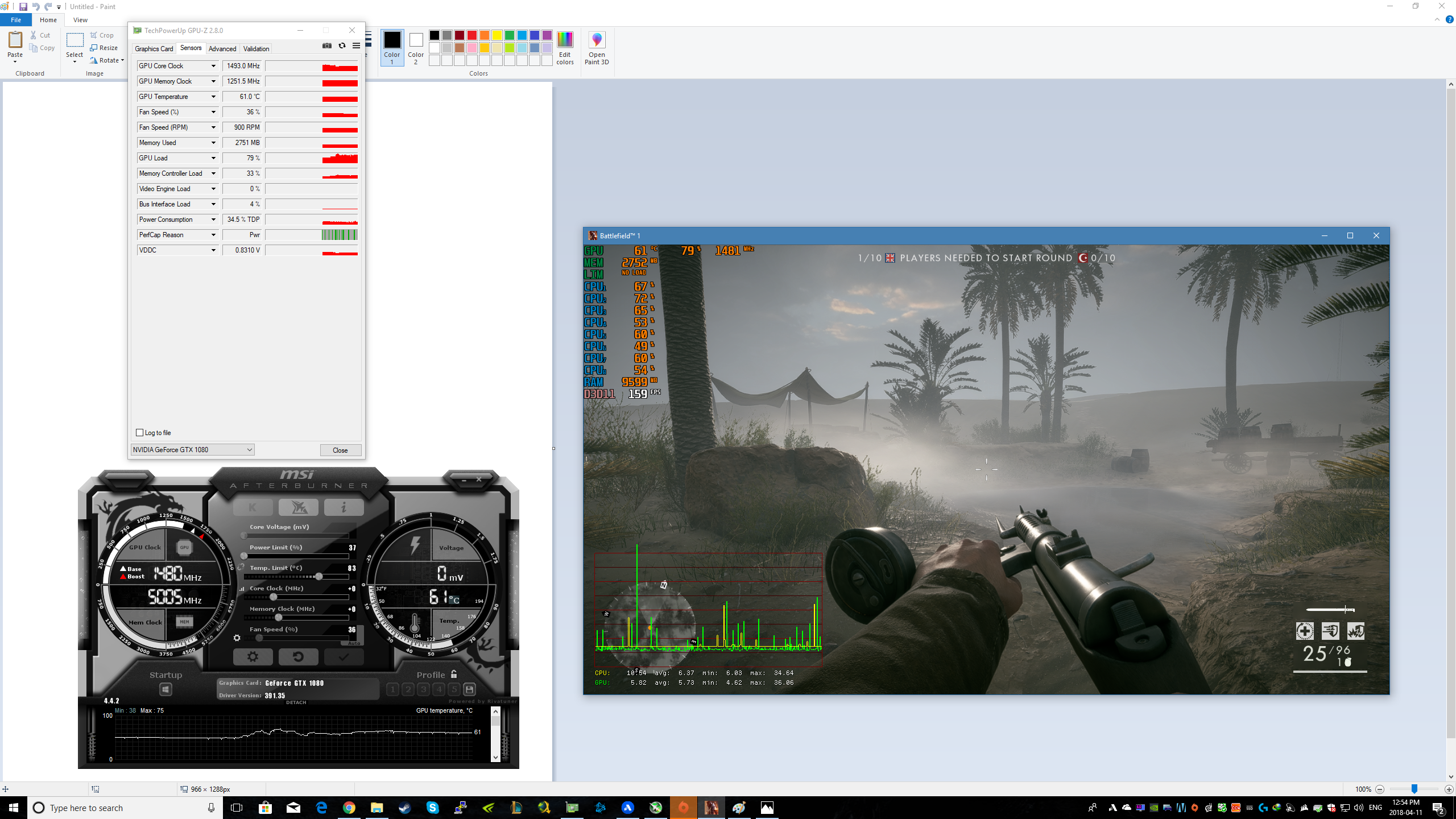The width and height of the screenshot is (1456, 819).
Task: Pick the red color swatch
Action: point(471,35)
